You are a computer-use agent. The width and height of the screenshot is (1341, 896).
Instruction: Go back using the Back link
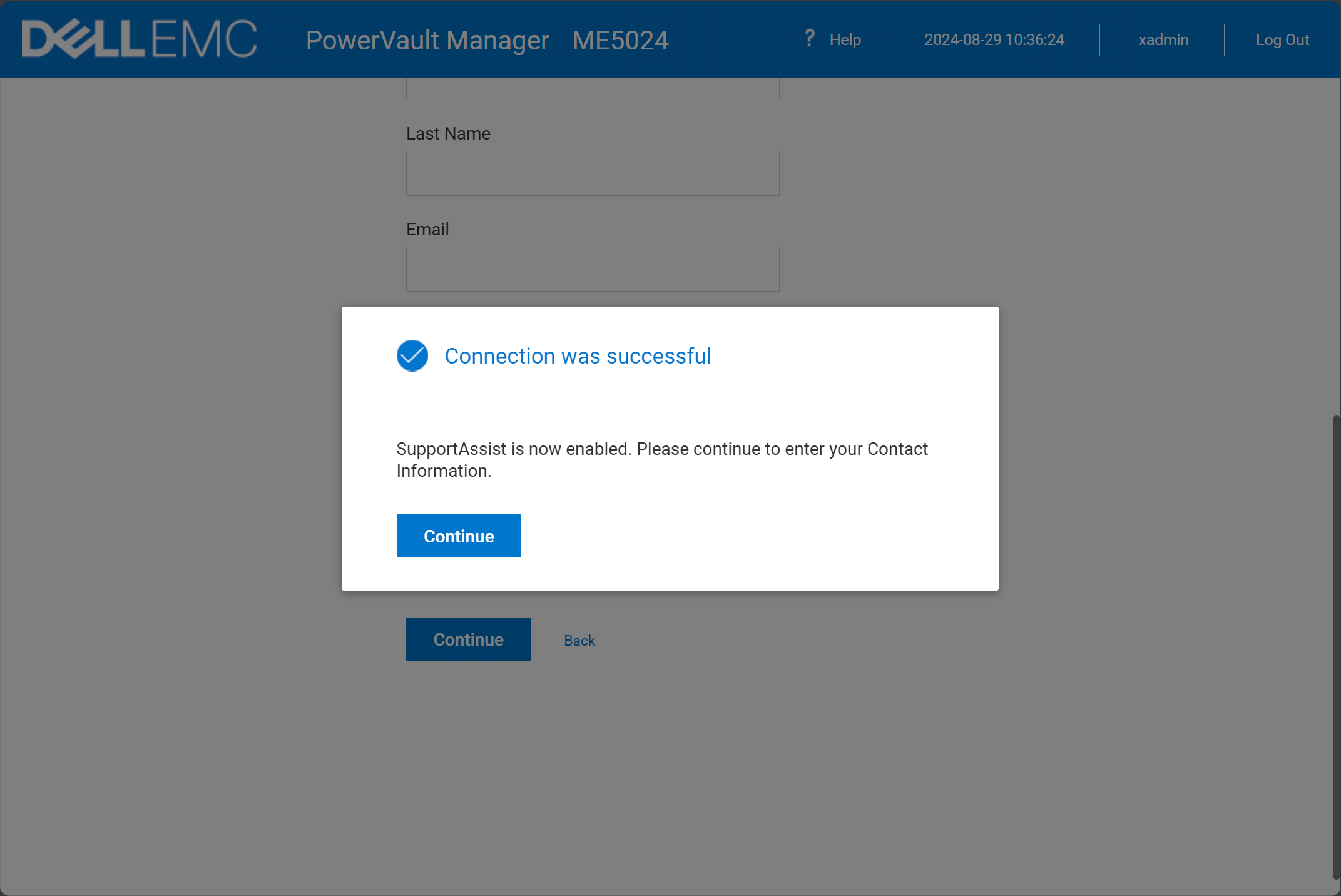coord(579,640)
